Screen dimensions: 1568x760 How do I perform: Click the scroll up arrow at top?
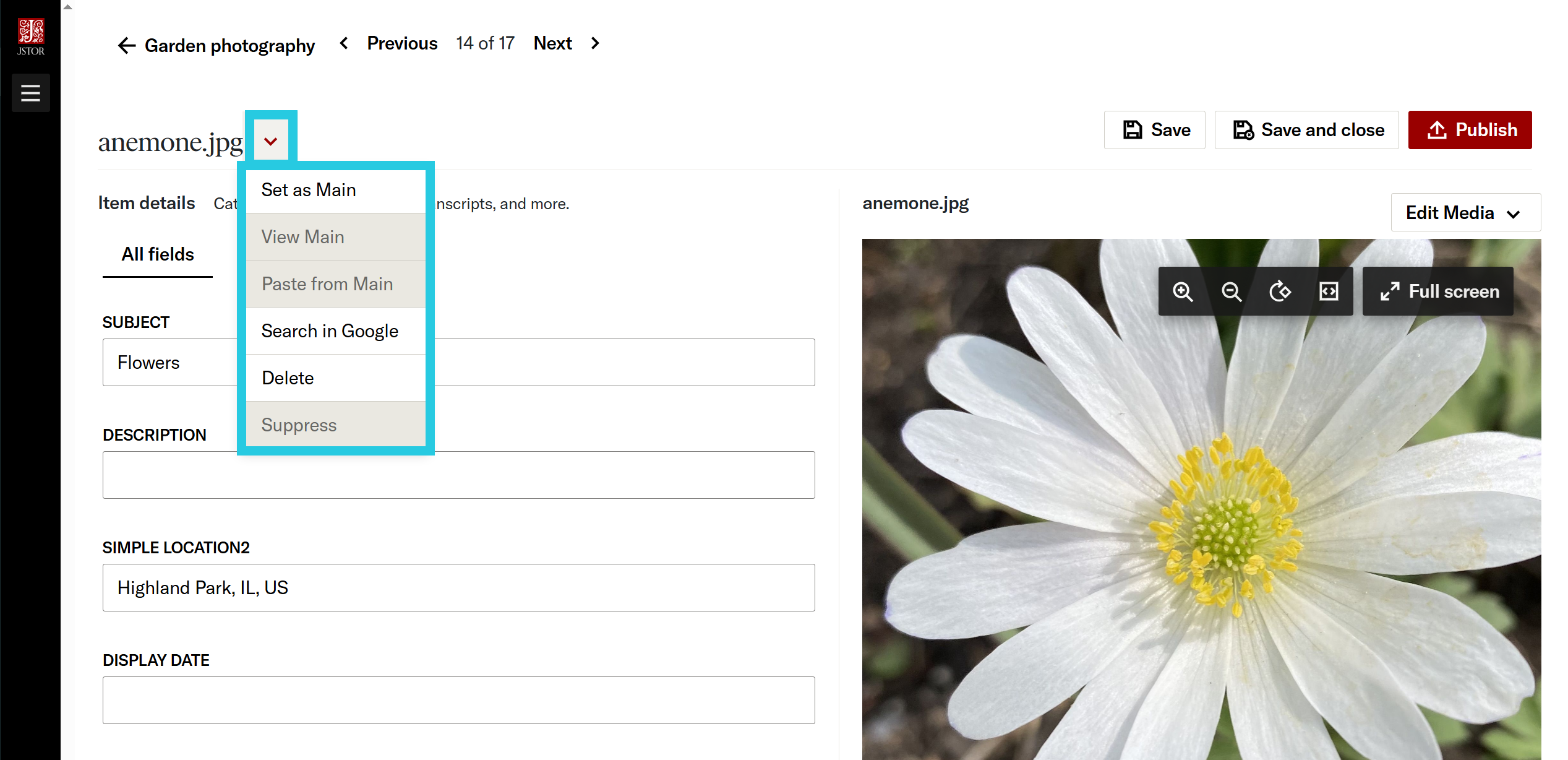pos(68,7)
